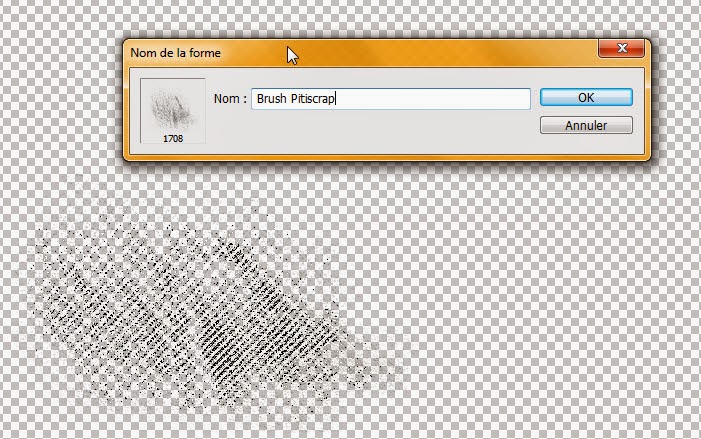Viewport: 701px width, 439px height.
Task: Click blank dialog area below name field
Action: (x=390, y=135)
